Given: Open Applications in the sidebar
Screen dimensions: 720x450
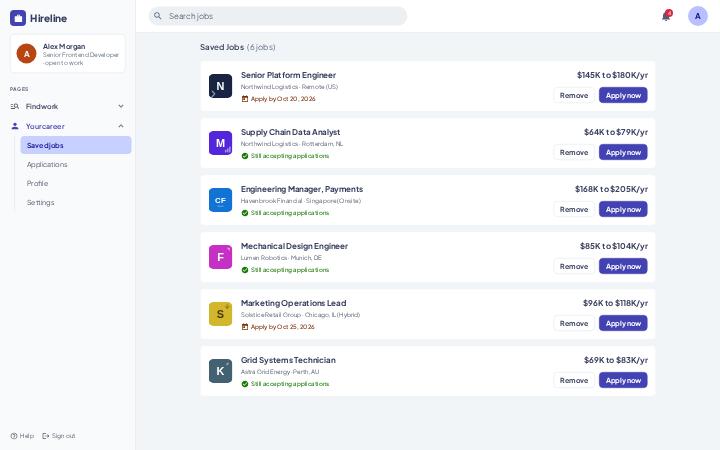Looking at the screenshot, I should (x=76, y=164).
